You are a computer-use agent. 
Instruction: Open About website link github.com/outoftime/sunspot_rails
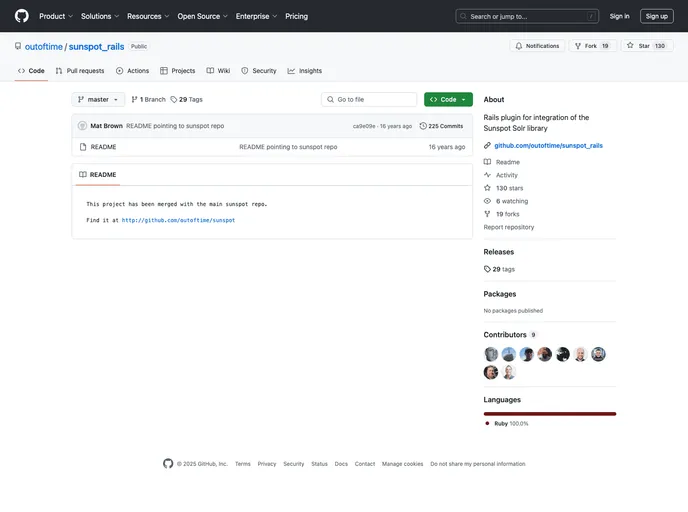pos(548,146)
